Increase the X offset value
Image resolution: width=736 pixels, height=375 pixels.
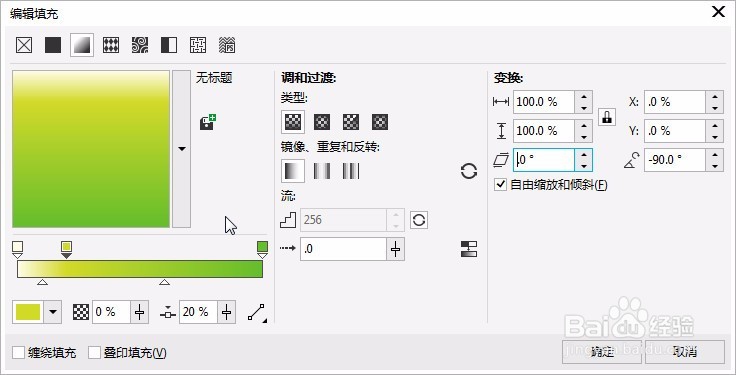coord(714,96)
